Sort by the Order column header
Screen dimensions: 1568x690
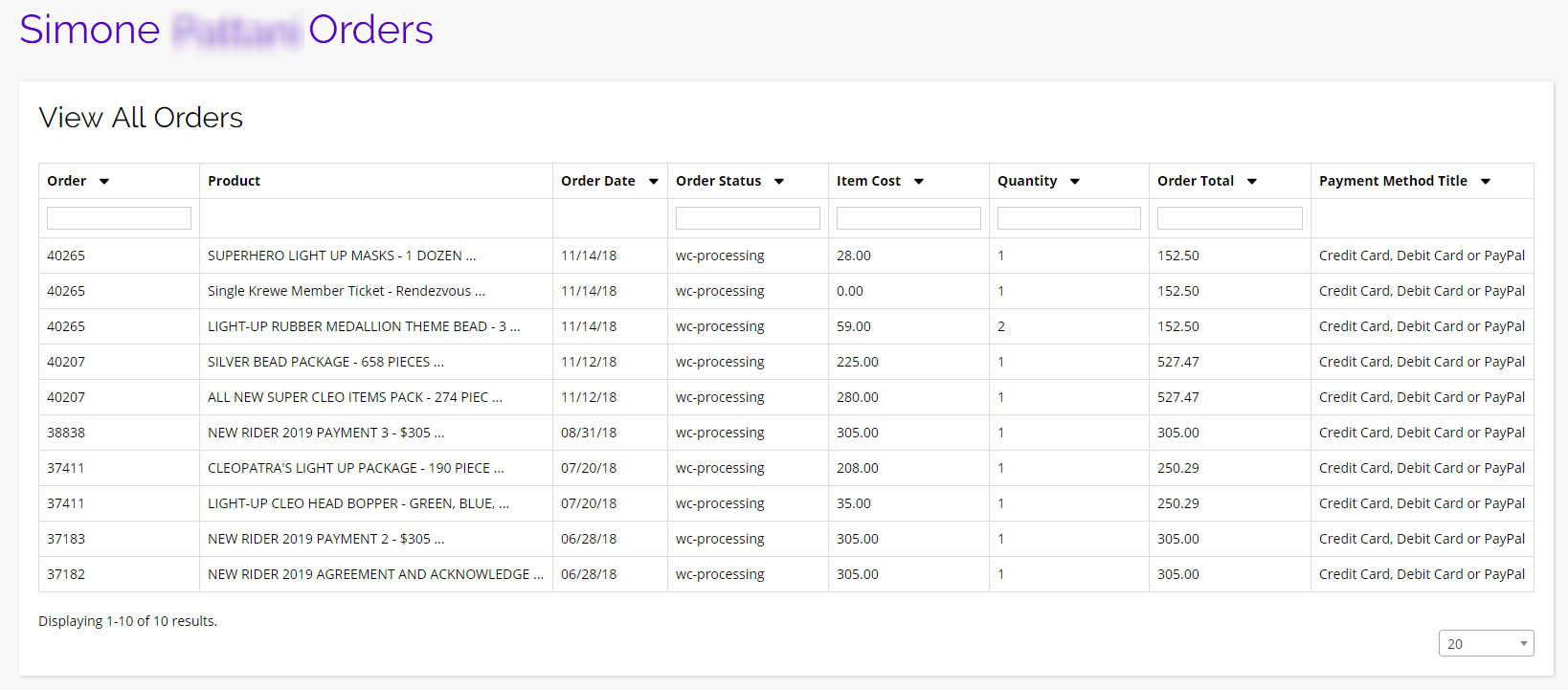(67, 181)
